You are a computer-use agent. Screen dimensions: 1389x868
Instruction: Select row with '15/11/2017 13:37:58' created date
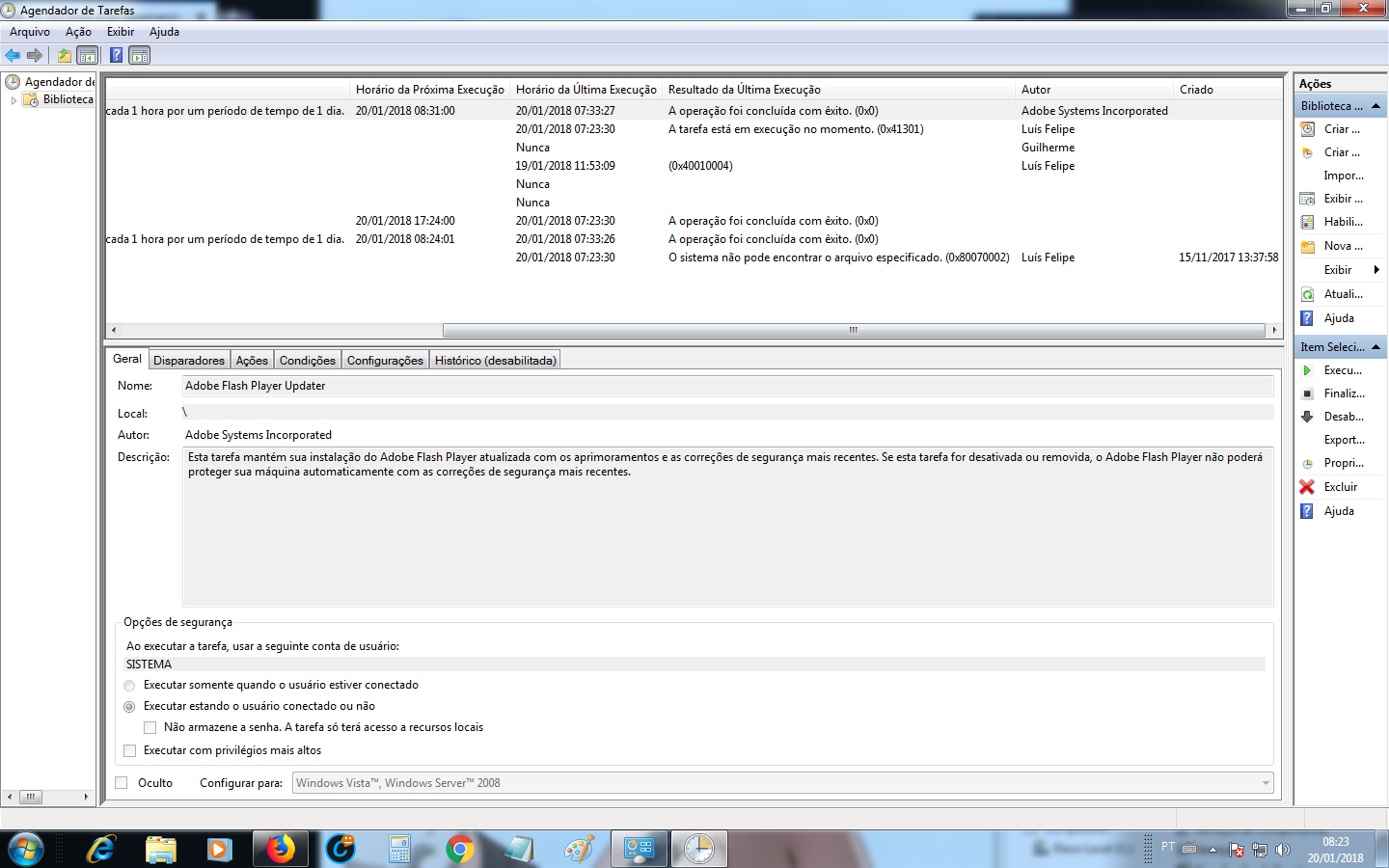coord(694,258)
